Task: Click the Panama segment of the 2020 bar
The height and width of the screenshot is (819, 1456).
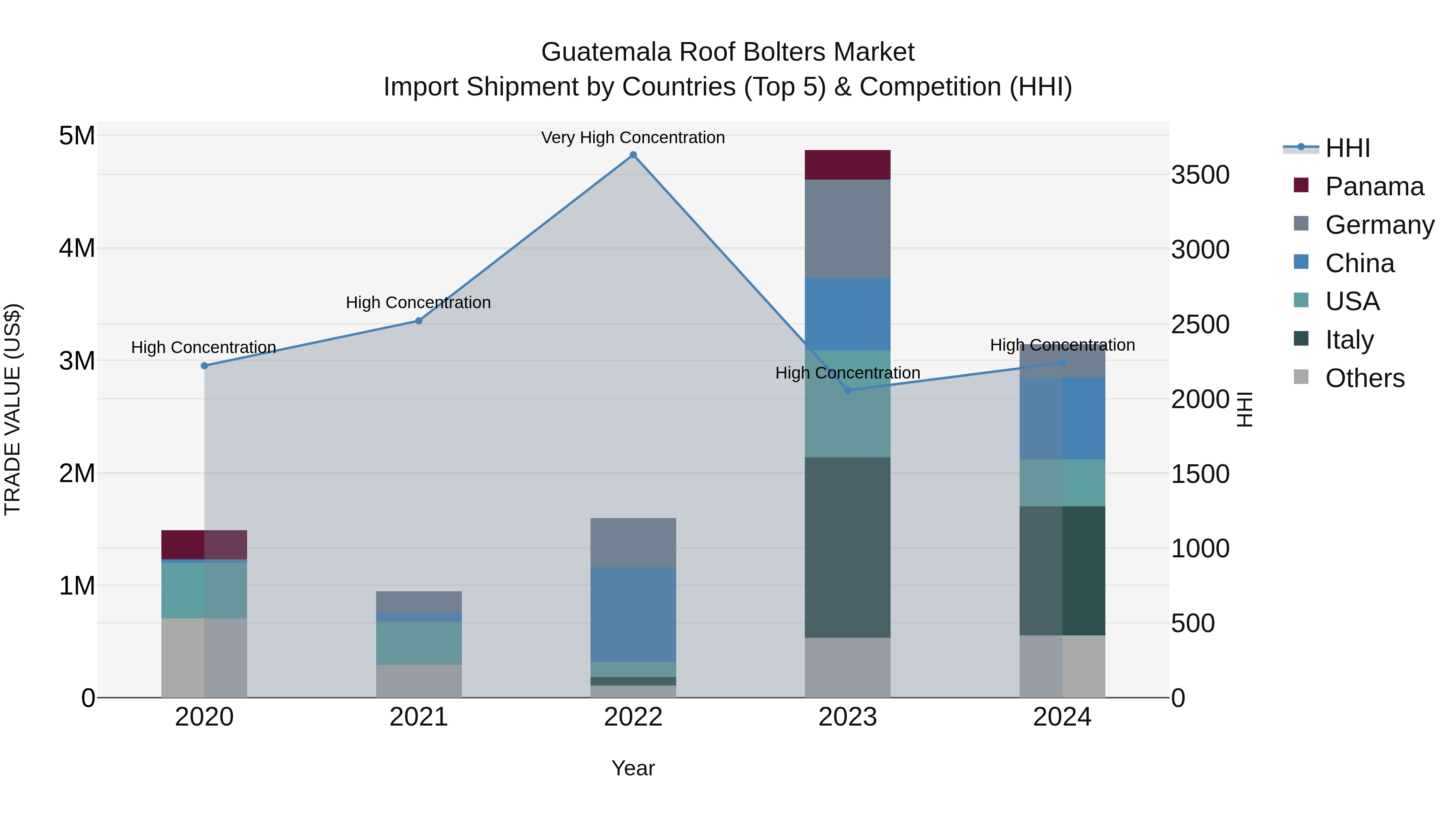Action: tap(205, 545)
